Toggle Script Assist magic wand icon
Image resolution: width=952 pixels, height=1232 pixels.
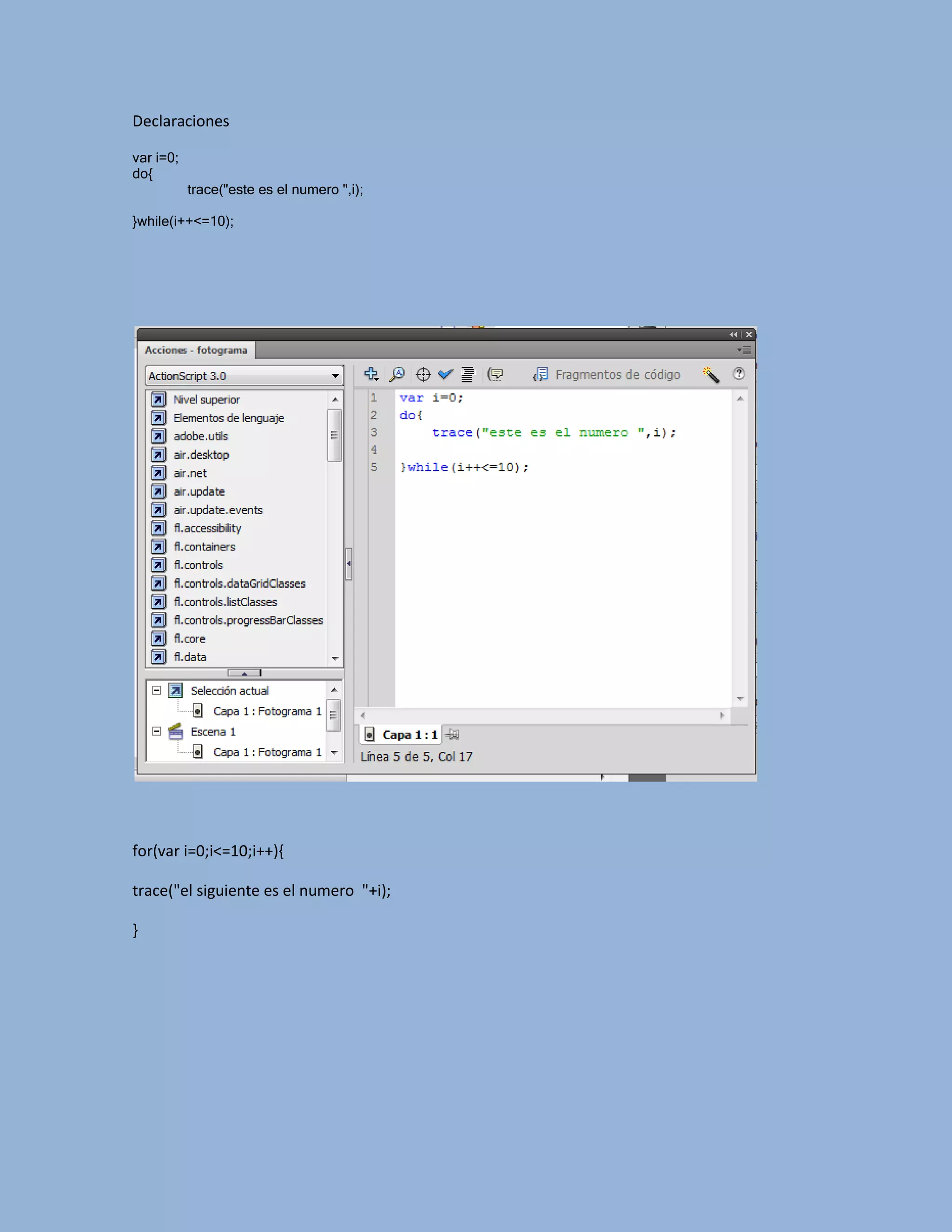[x=711, y=375]
